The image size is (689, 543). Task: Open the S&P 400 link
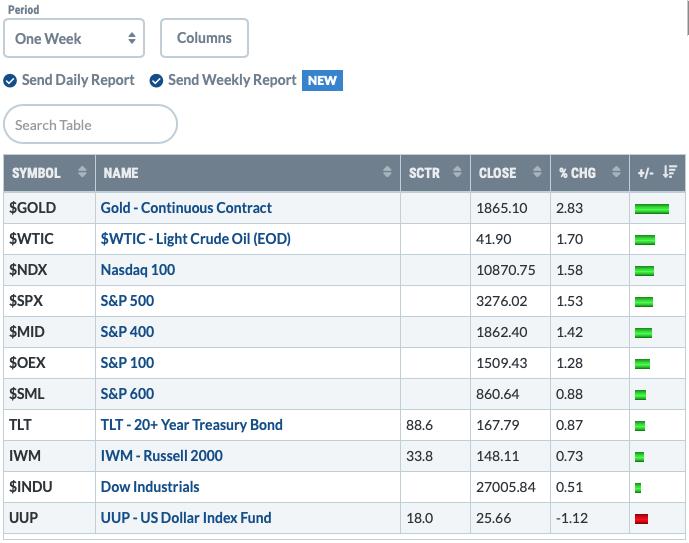tap(127, 332)
